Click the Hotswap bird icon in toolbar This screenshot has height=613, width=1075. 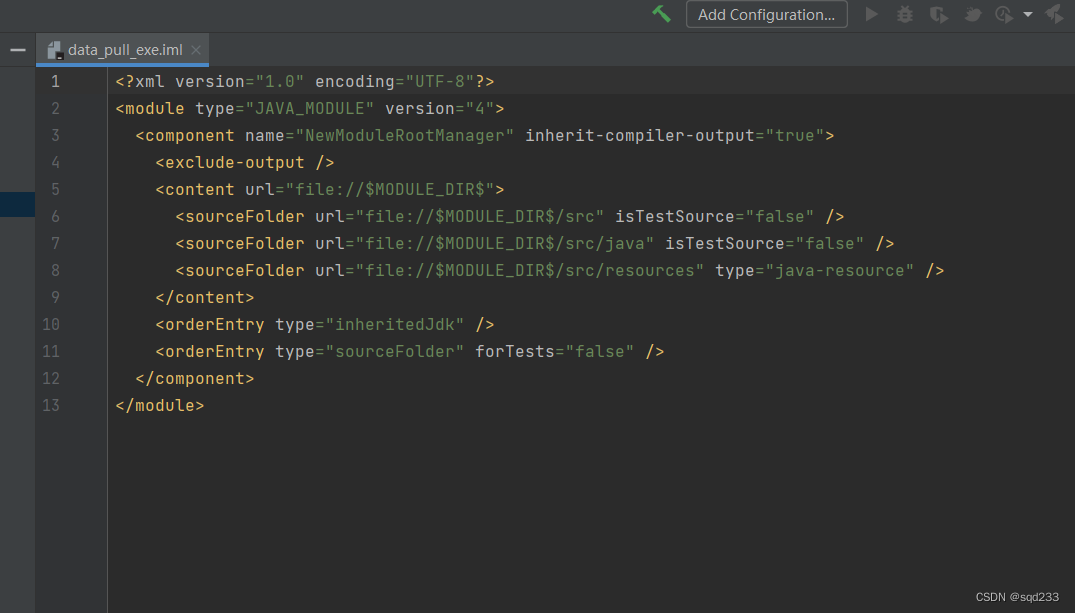tap(972, 14)
